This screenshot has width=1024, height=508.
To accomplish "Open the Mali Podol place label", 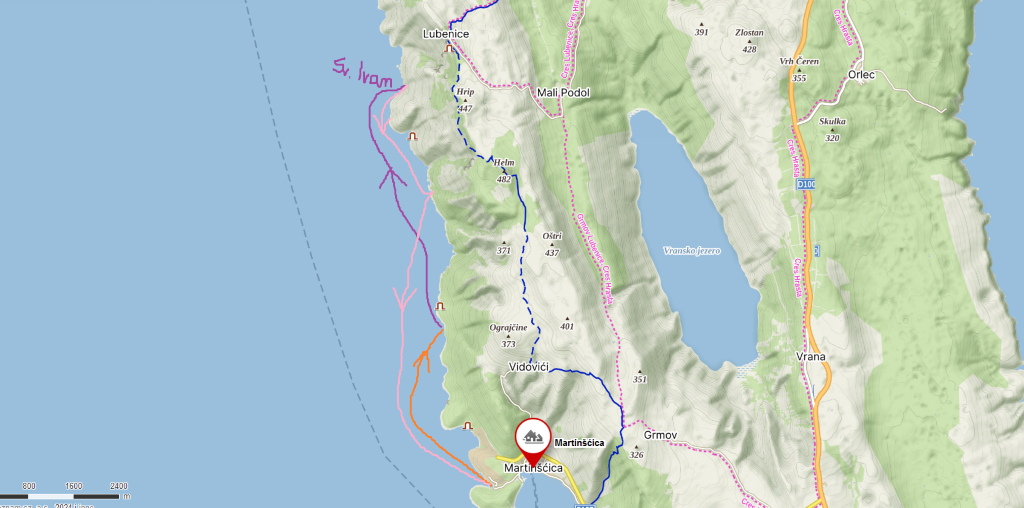I will click(563, 93).
